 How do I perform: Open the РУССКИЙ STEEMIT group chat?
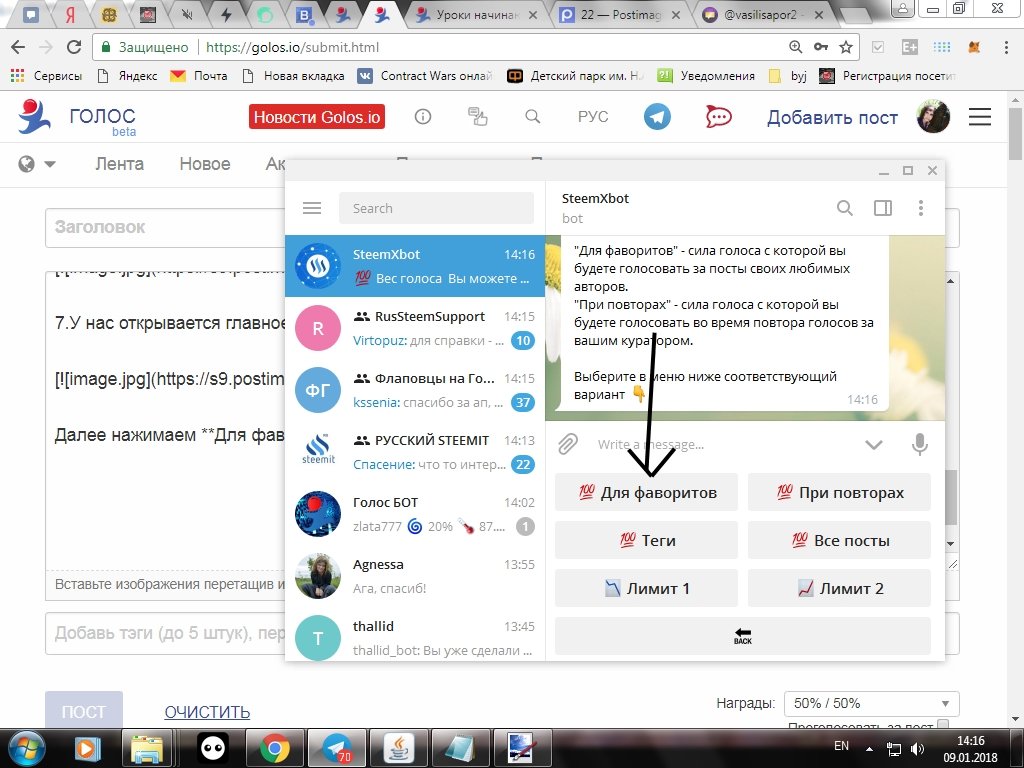(415, 452)
